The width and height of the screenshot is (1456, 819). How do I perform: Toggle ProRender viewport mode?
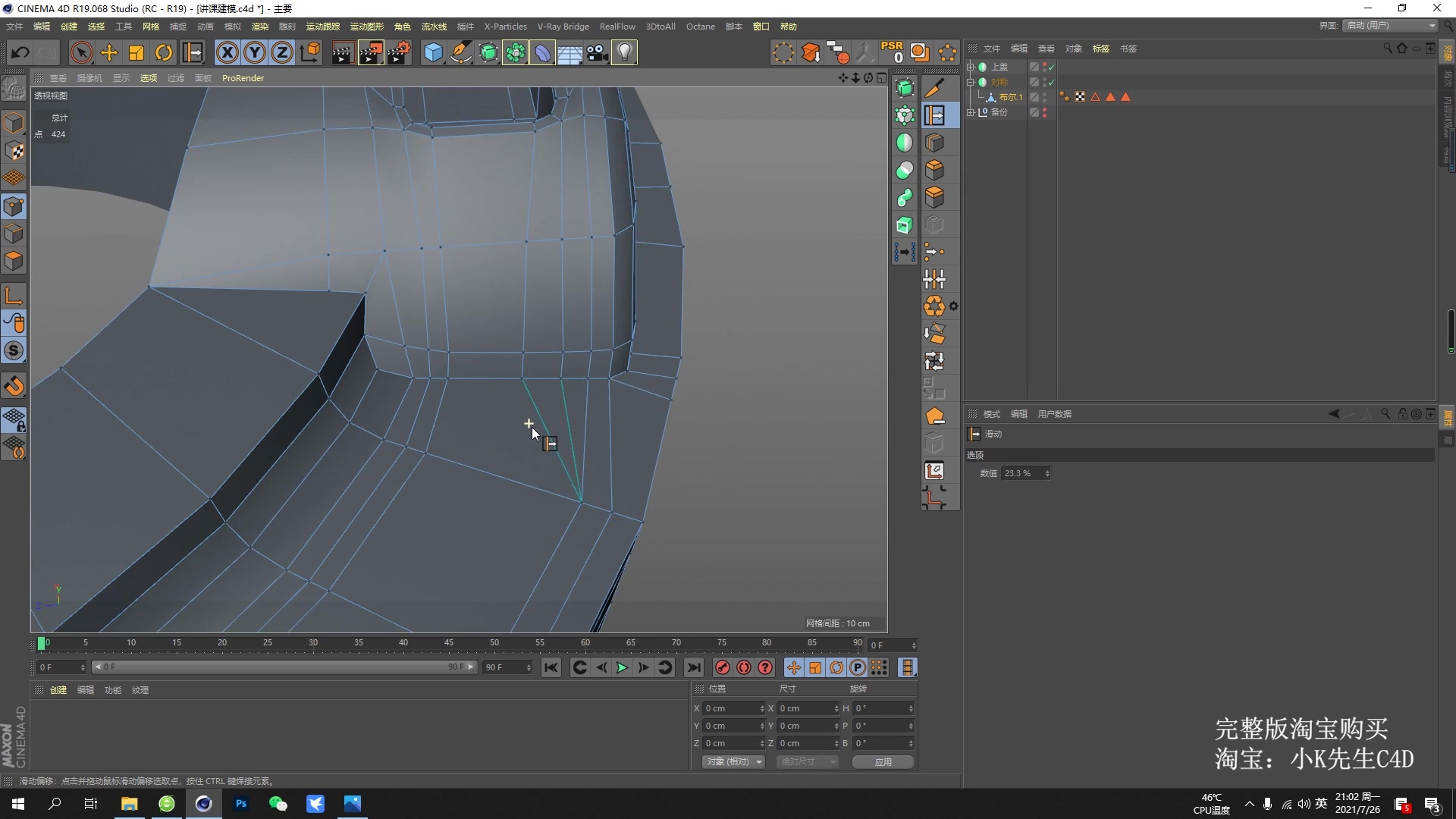coord(243,78)
